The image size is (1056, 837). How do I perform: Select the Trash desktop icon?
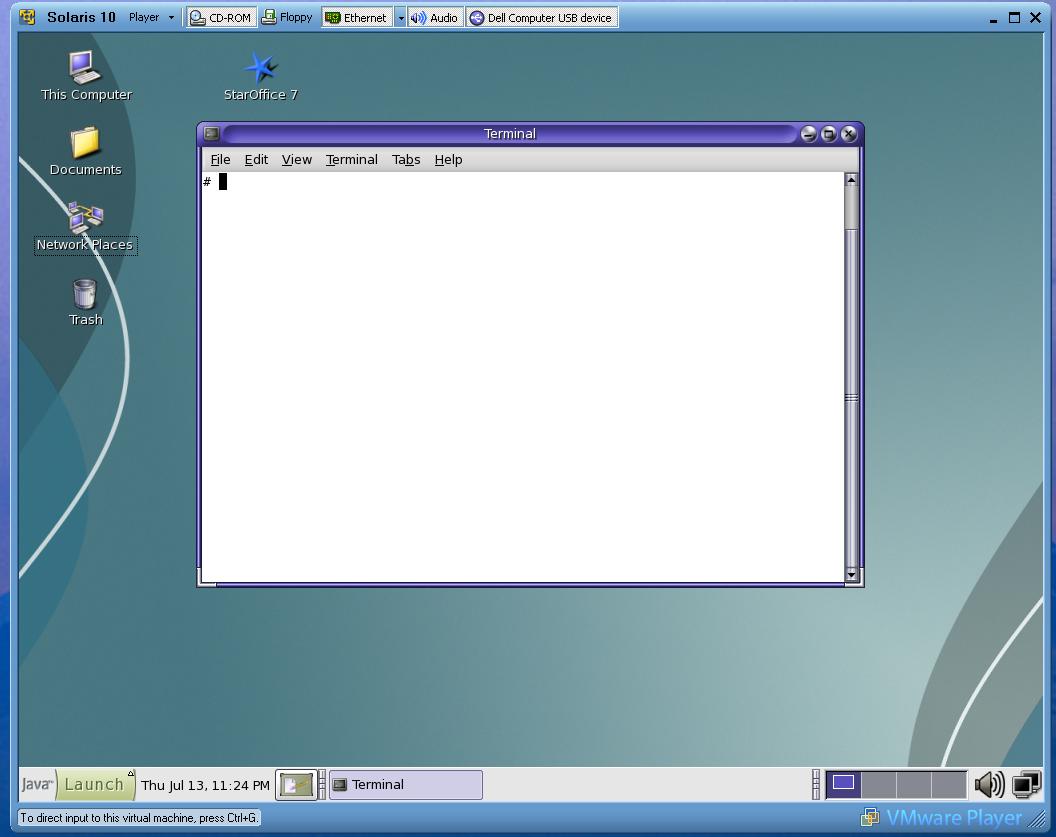tap(86, 302)
